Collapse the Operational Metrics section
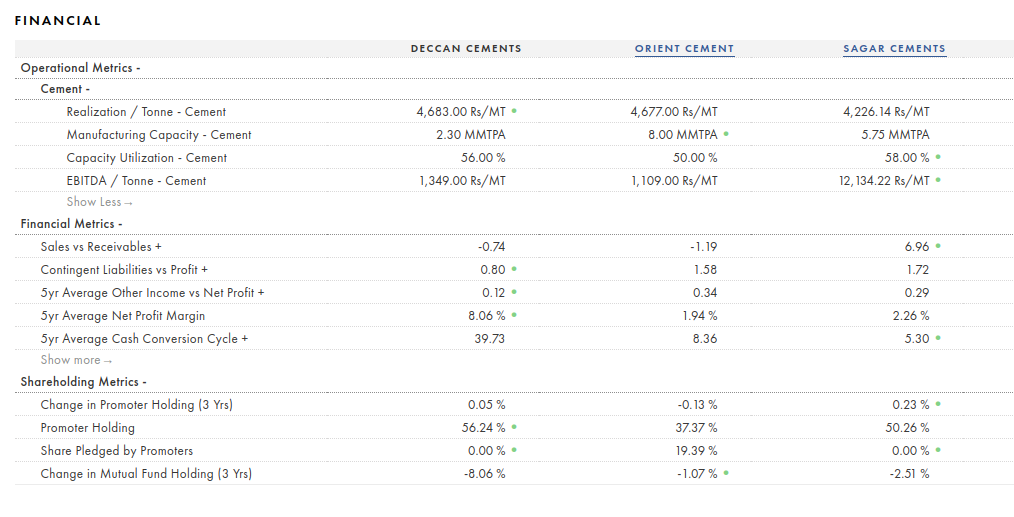Viewport: 1014px width, 517px height. (x=80, y=68)
